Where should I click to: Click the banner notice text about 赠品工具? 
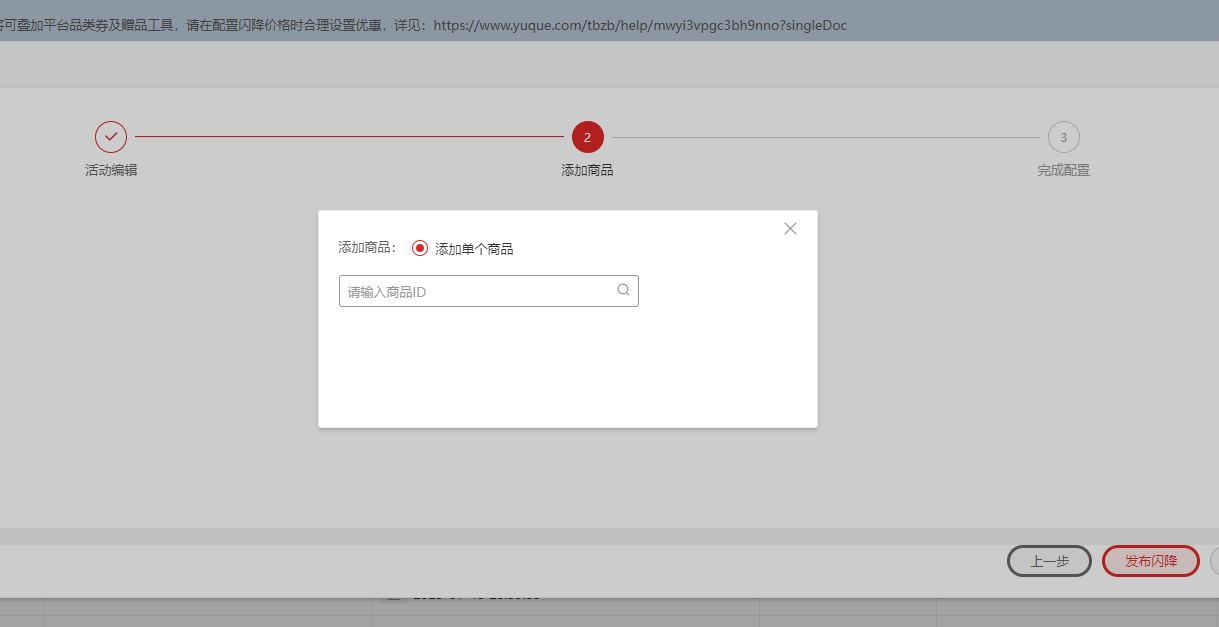[x=200, y=25]
